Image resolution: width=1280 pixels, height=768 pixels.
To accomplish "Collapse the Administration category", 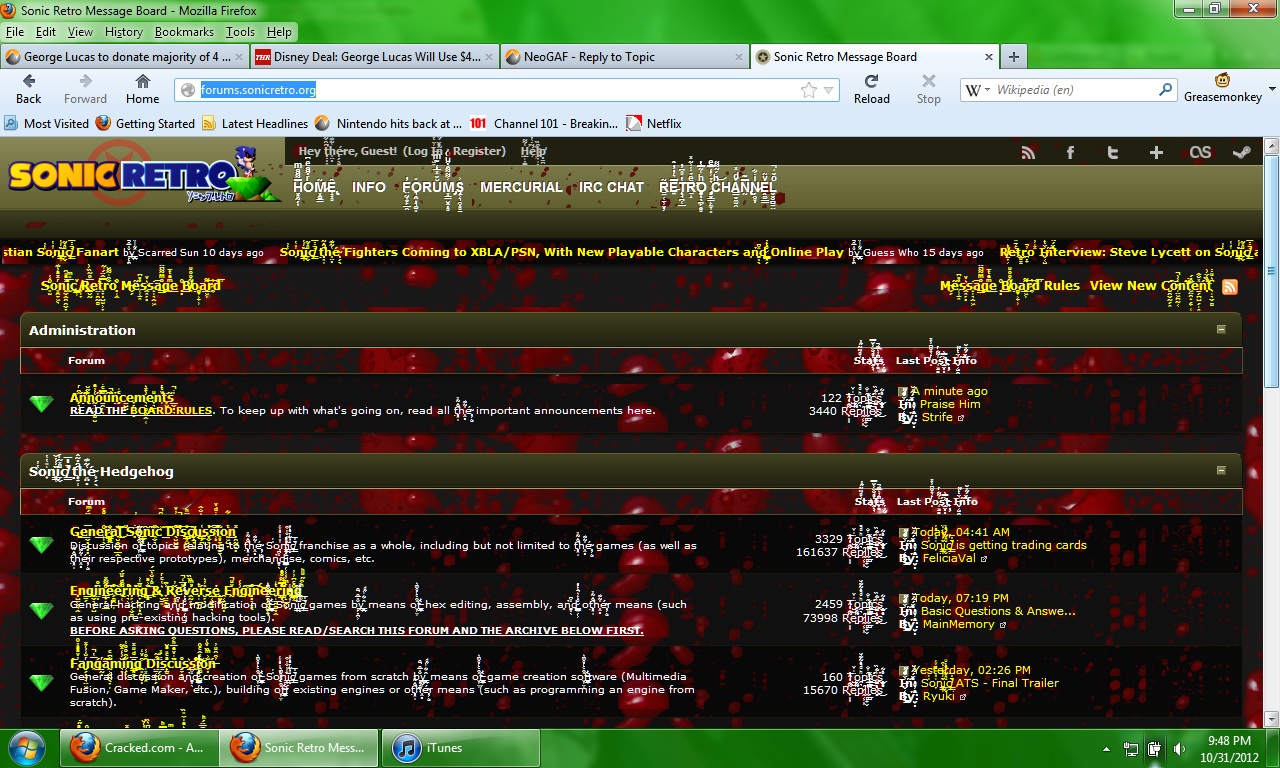I will [1221, 330].
